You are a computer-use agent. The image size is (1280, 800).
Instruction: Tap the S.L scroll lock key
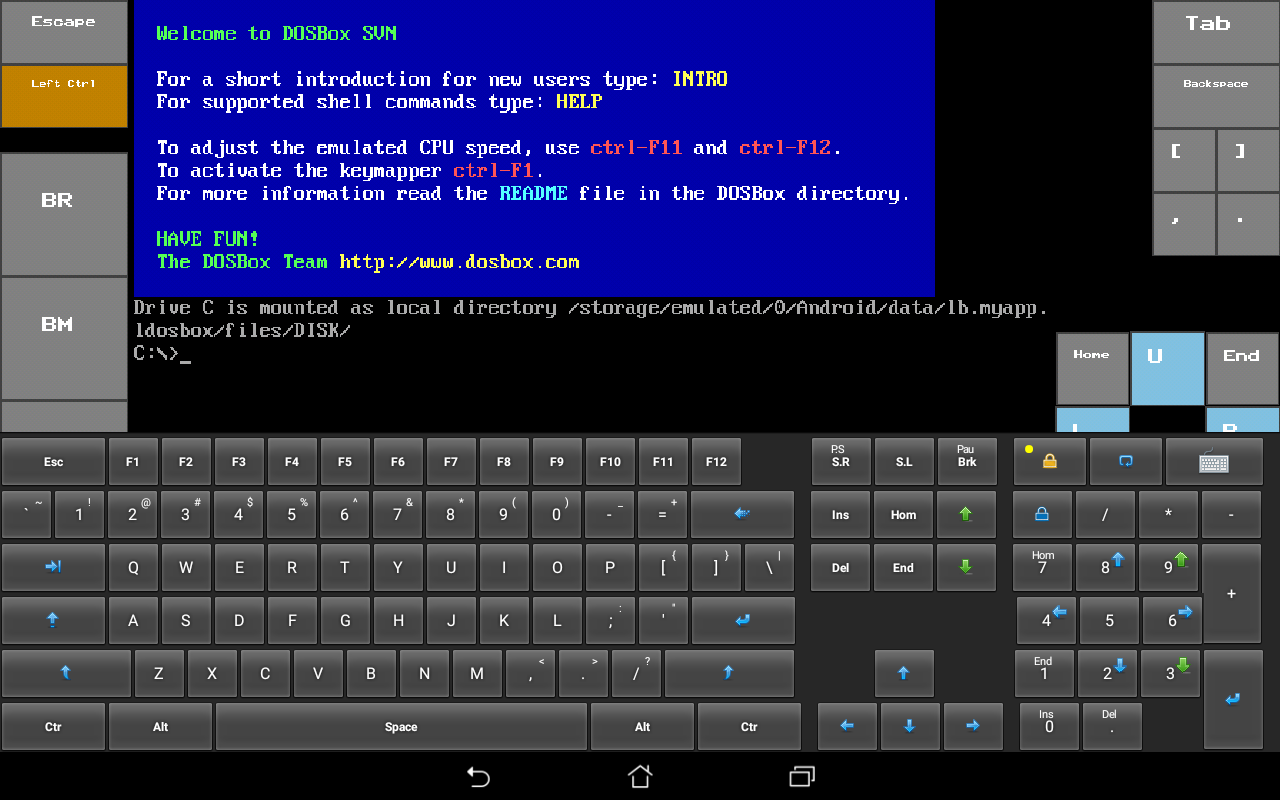(903, 461)
